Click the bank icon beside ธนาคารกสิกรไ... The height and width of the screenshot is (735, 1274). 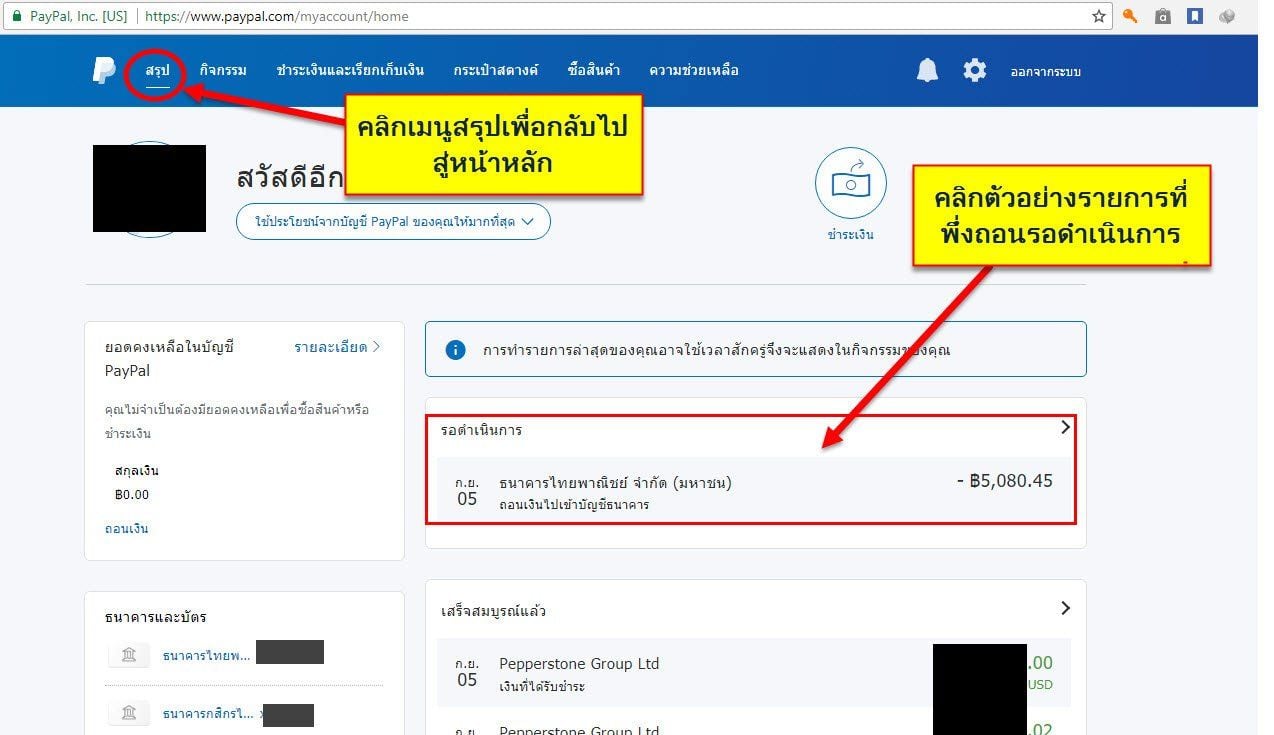tap(129, 713)
